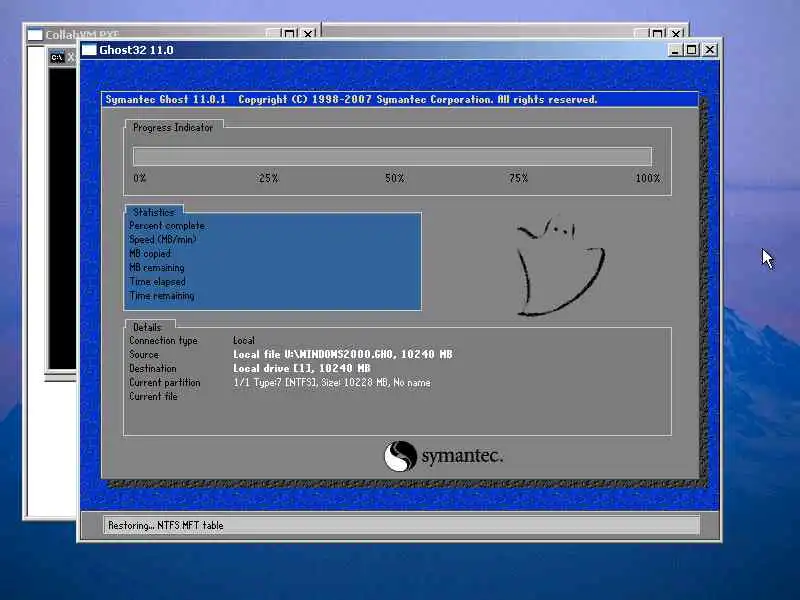The image size is (800, 600).
Task: Close the rightmost background window
Action: point(676,34)
